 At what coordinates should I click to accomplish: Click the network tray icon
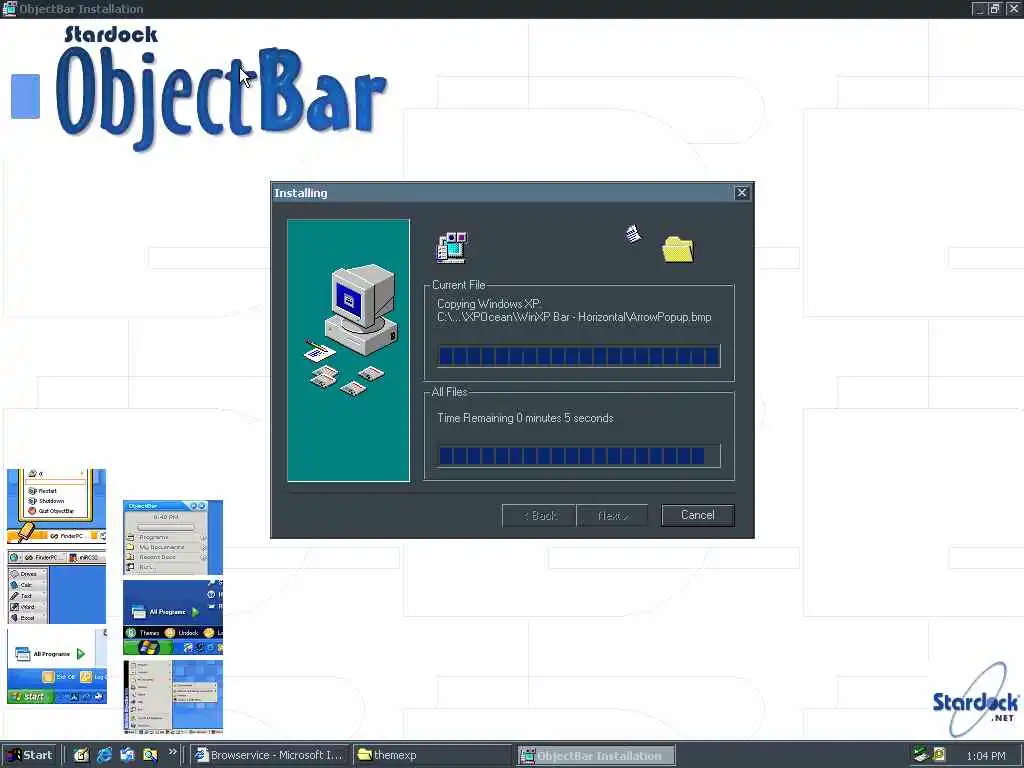tap(921, 754)
